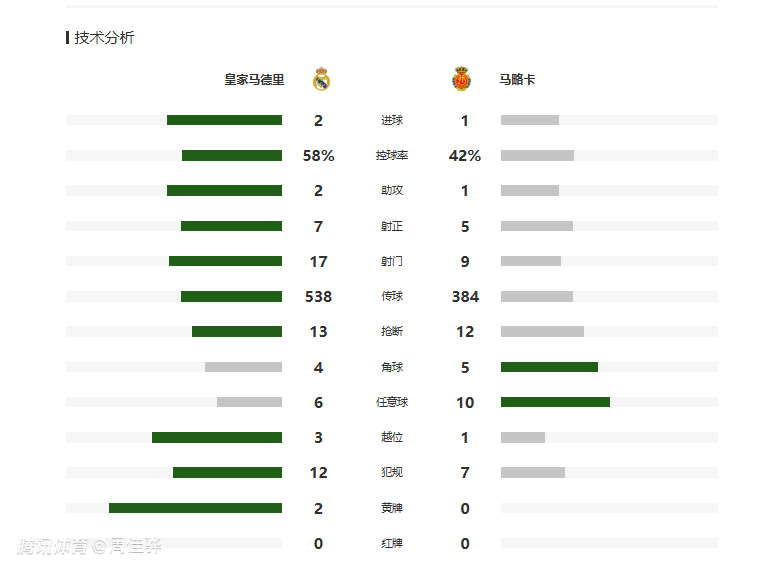Click the 384 passes value
The height and width of the screenshot is (570, 778).
(465, 297)
